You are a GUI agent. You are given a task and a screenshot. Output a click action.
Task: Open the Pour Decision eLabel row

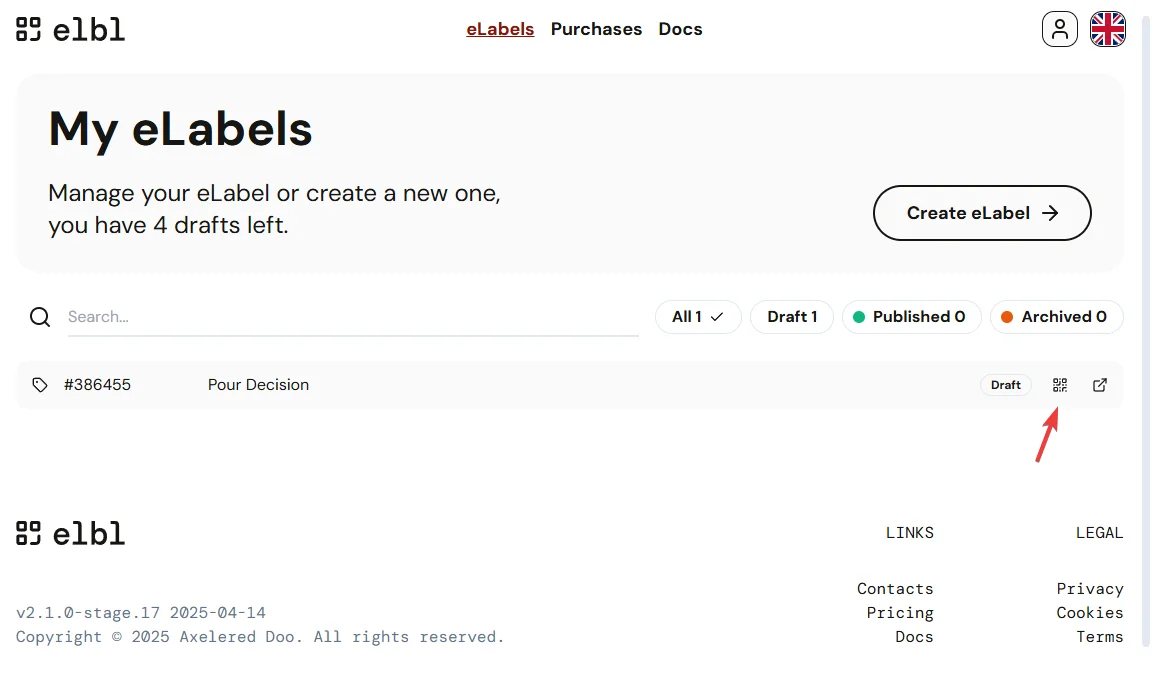pos(258,385)
